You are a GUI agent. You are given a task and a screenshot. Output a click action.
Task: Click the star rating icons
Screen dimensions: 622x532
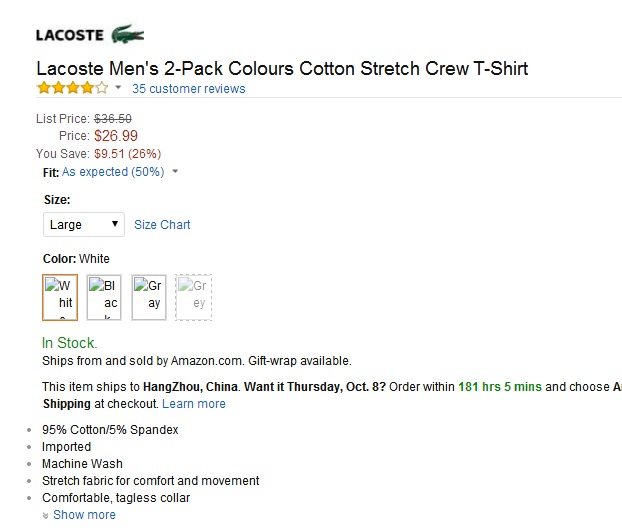coord(72,88)
